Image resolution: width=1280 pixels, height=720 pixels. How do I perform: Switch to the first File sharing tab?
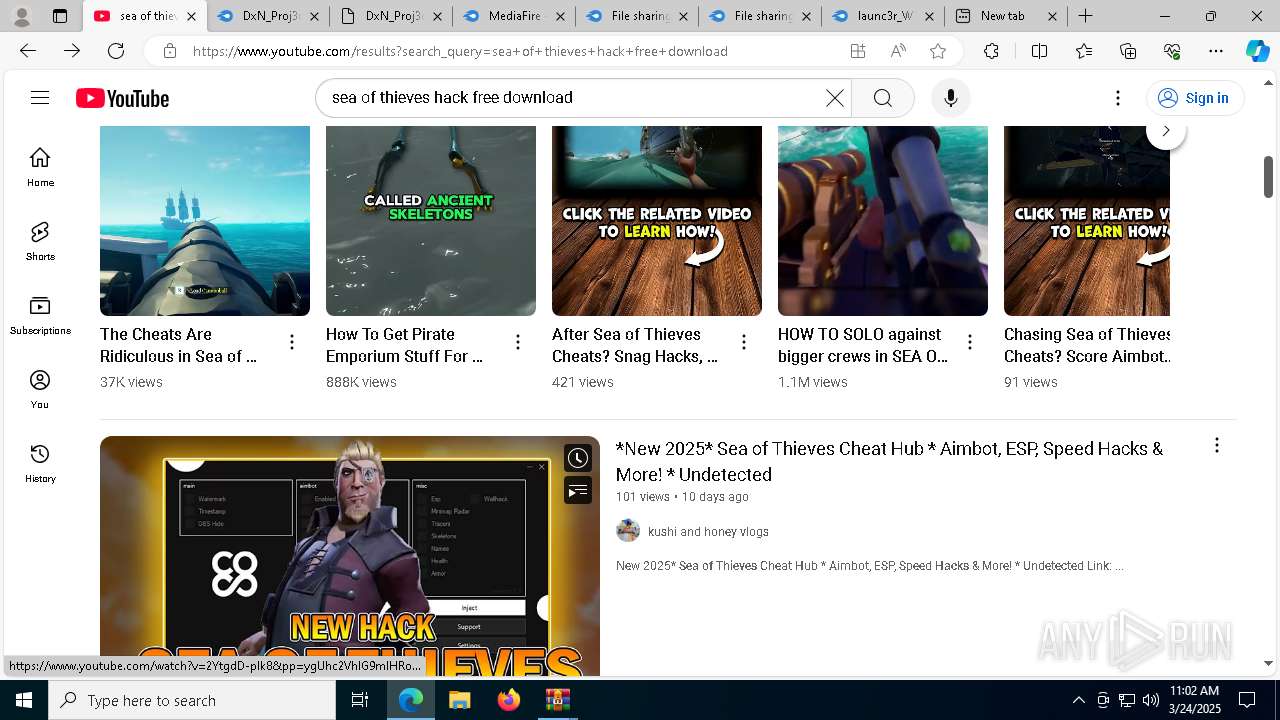pyautogui.click(x=637, y=16)
